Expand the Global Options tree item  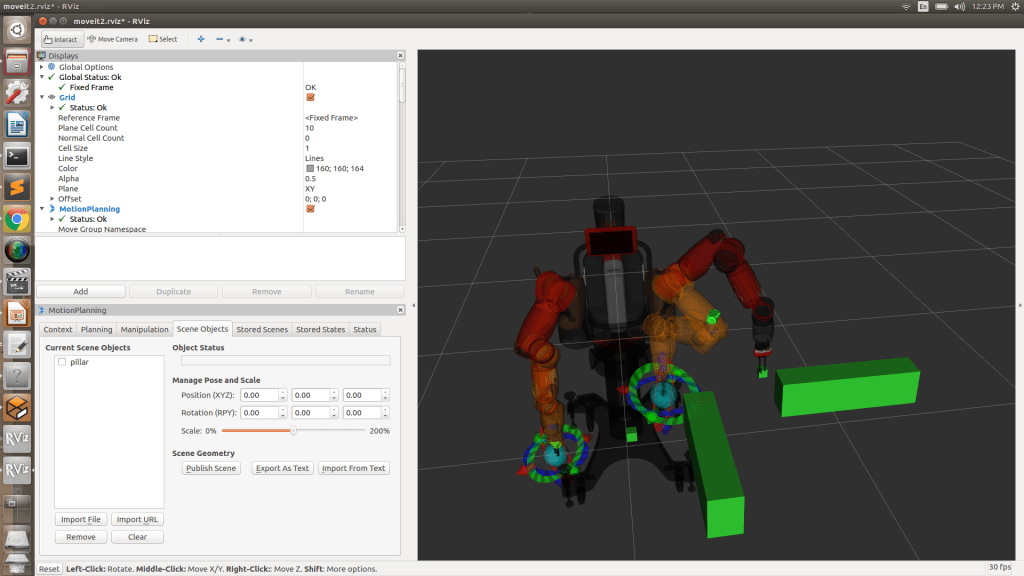42,67
